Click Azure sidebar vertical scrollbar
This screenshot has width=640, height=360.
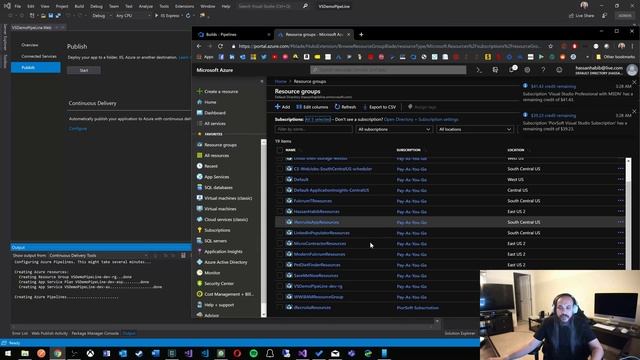263,229
